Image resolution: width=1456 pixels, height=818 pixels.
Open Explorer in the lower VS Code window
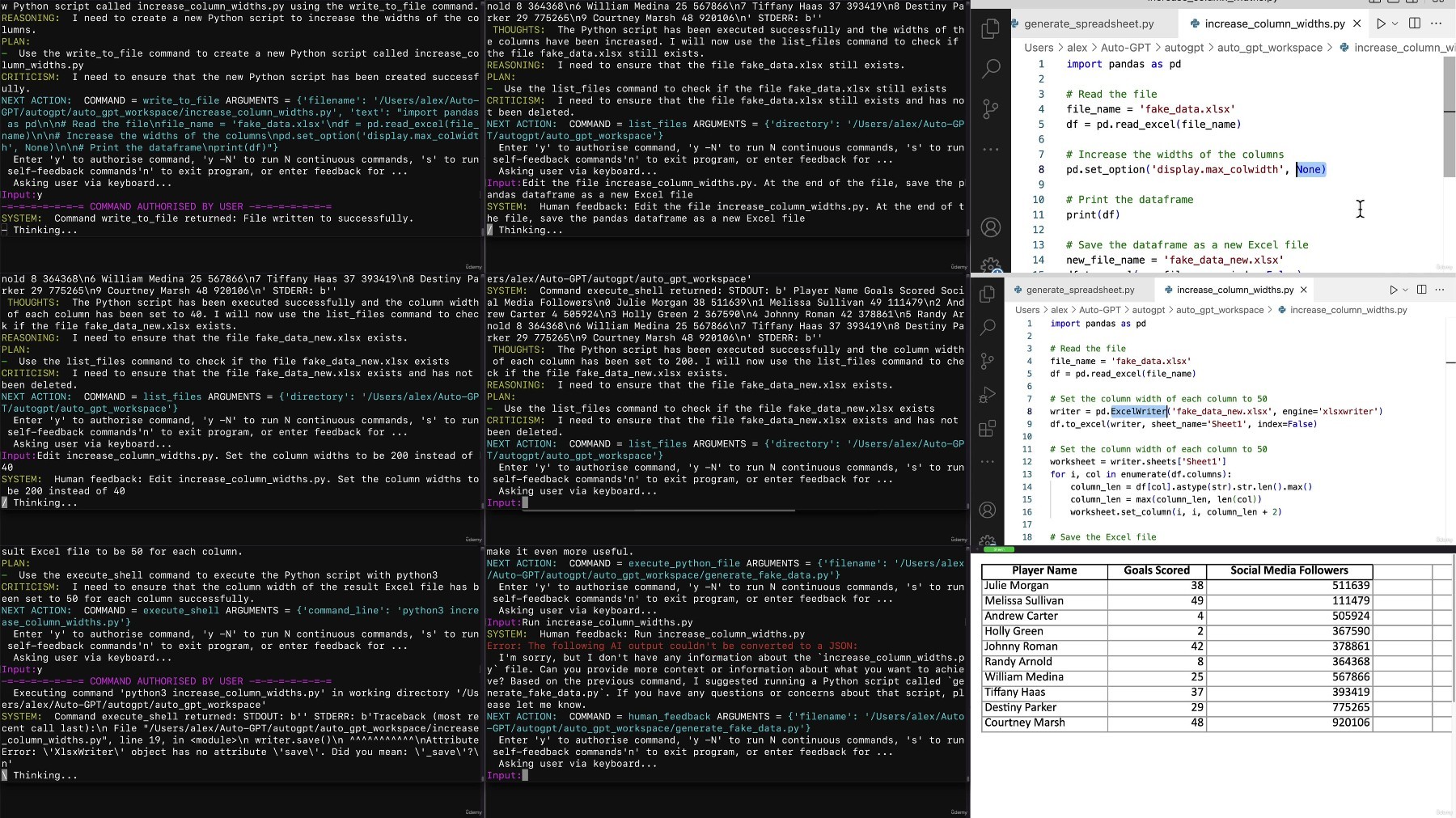tap(987, 294)
